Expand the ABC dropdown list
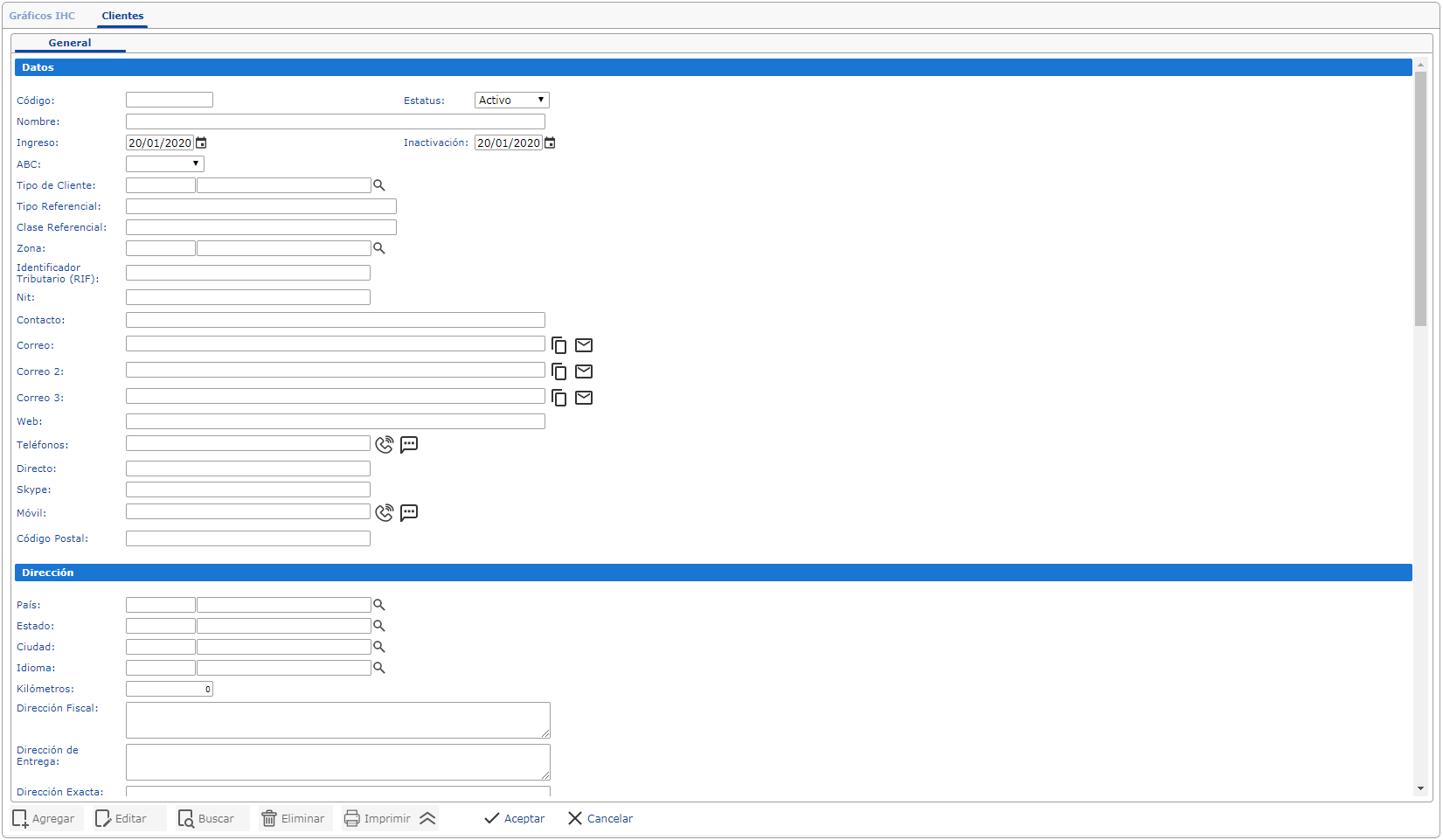Screen dimensions: 1443x840 pos(165,164)
